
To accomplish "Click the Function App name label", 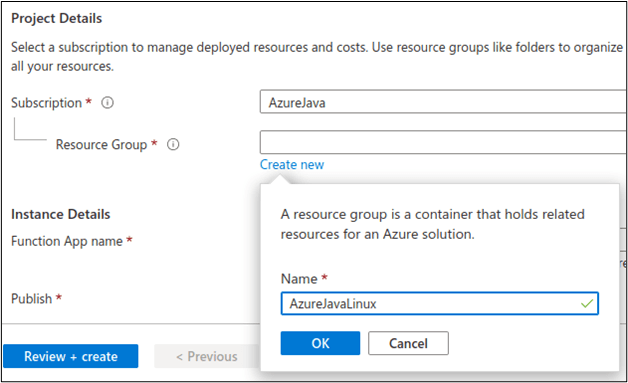I will [67, 241].
